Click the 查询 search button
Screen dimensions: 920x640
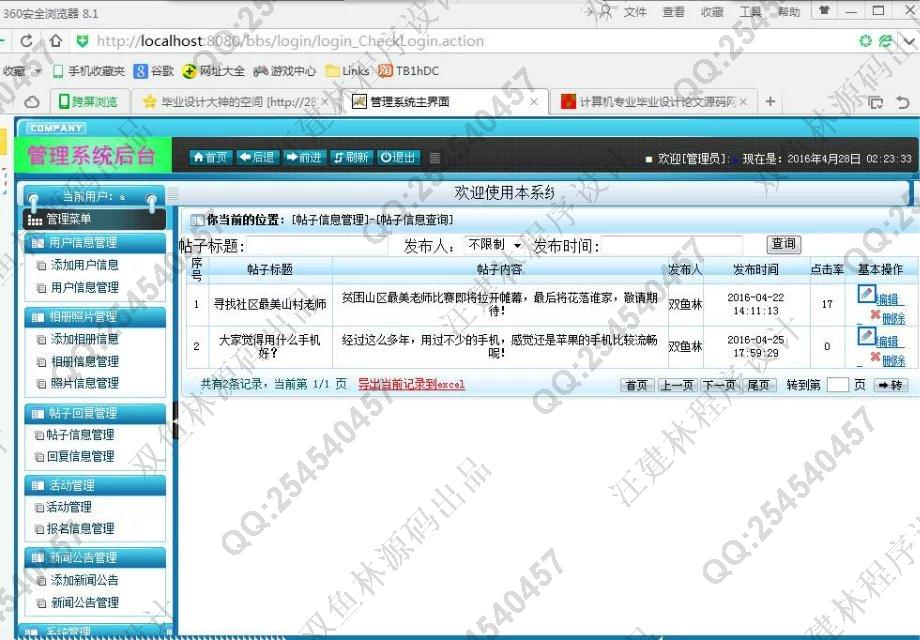pos(783,244)
